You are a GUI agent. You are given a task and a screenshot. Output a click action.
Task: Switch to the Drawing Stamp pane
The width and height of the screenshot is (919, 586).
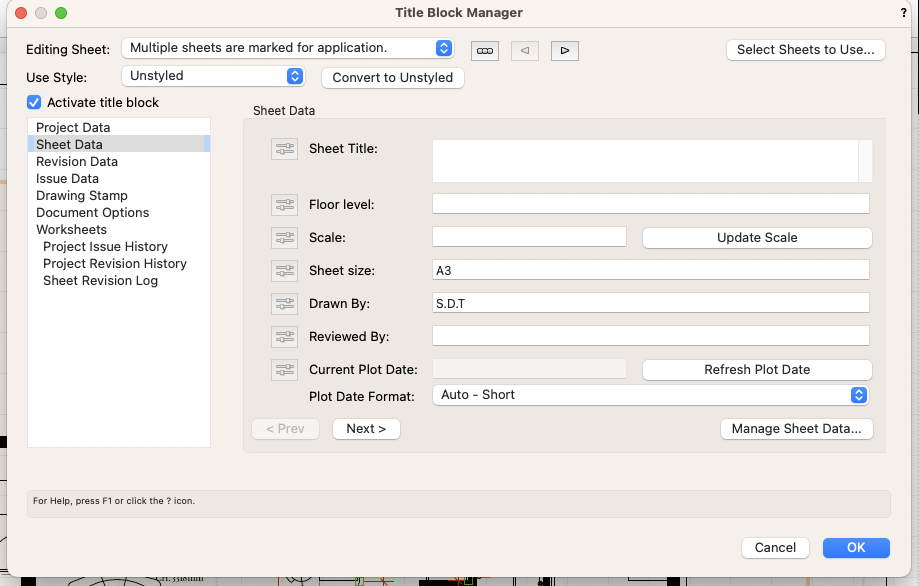(x=82, y=196)
